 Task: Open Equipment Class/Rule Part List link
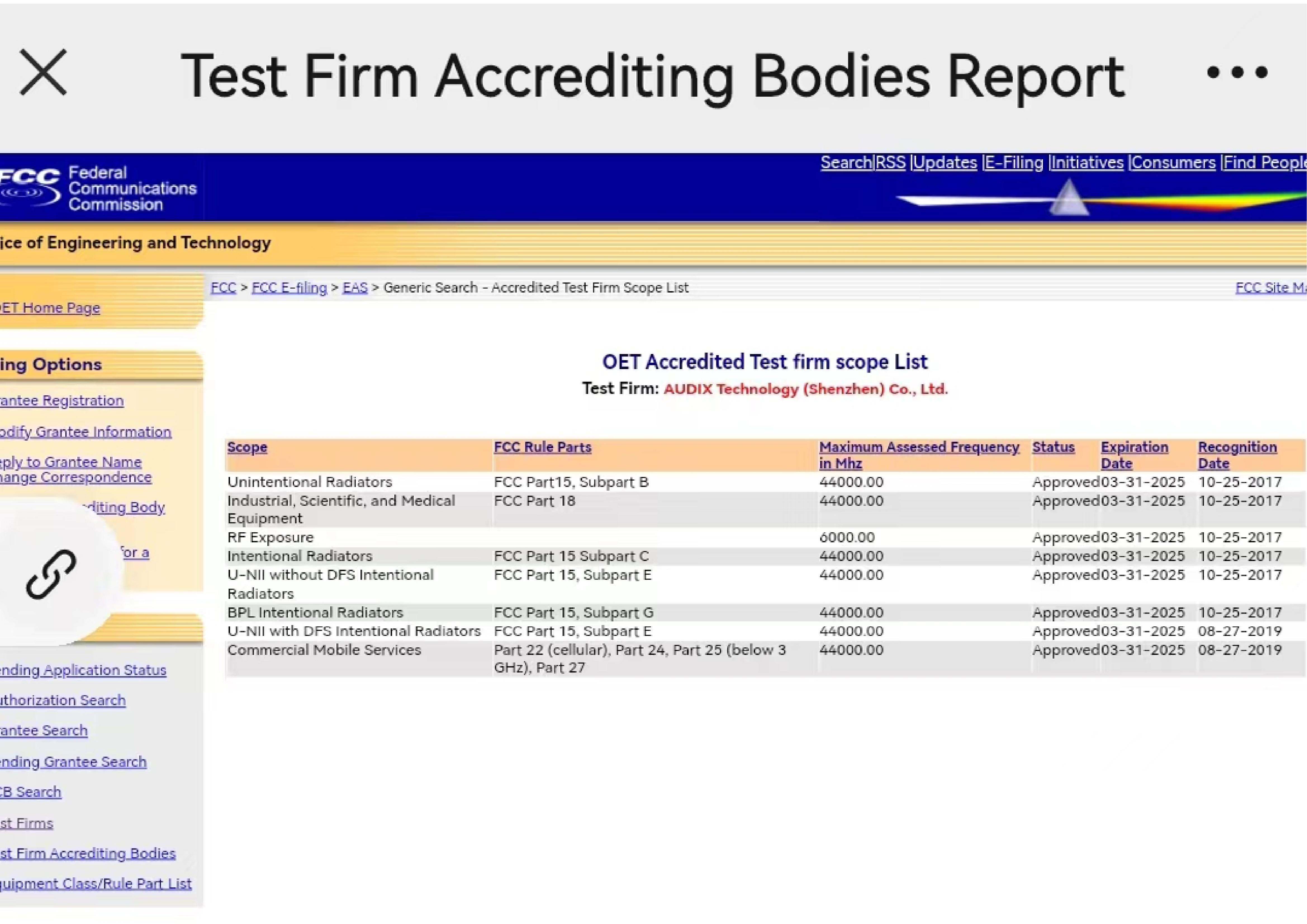tap(96, 883)
